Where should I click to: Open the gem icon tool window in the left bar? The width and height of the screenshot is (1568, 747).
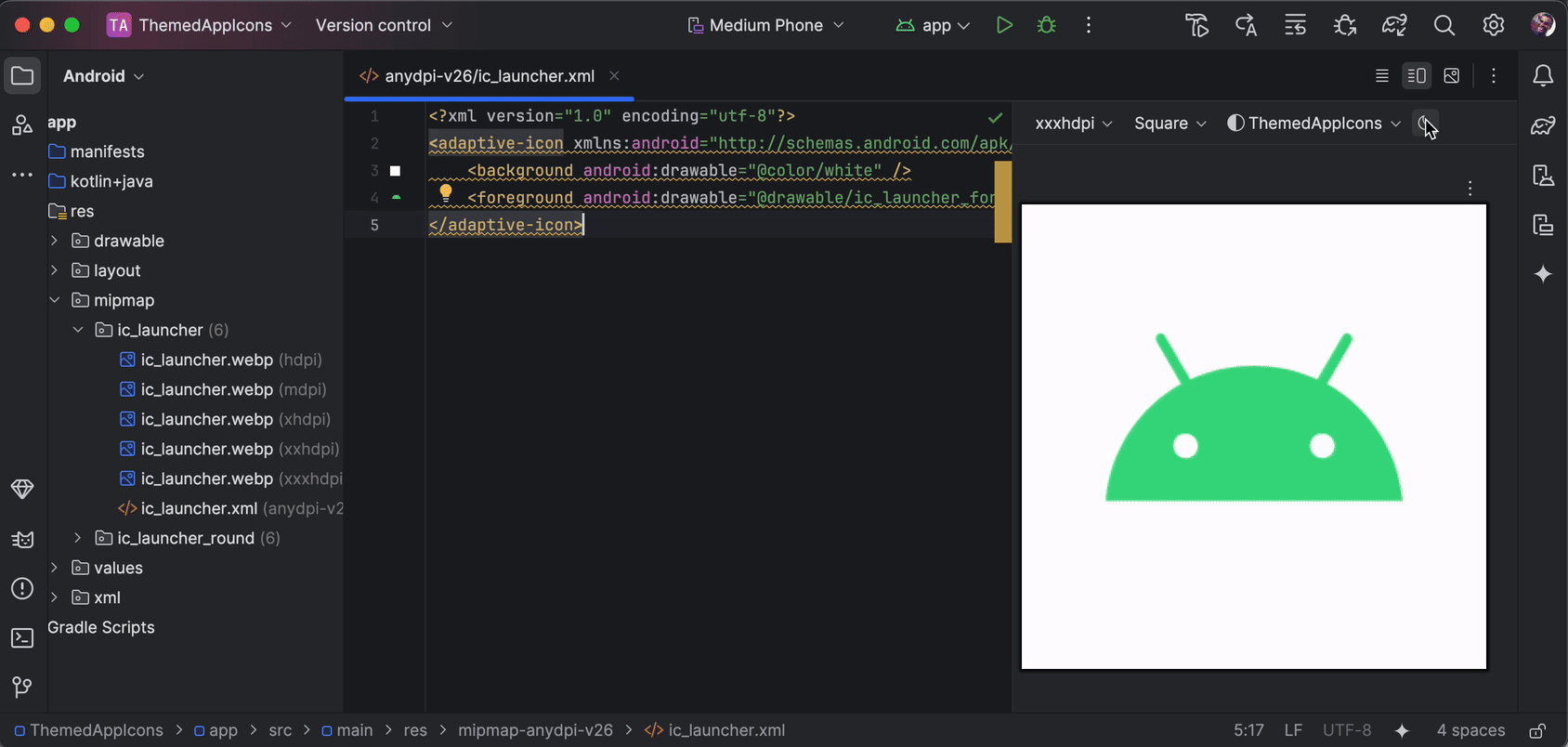22,489
